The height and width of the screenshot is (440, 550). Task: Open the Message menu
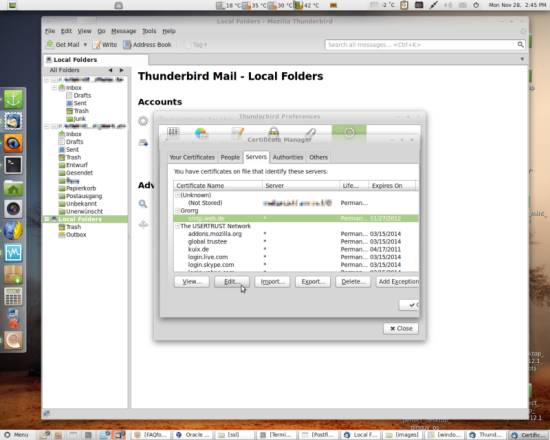tap(123, 31)
